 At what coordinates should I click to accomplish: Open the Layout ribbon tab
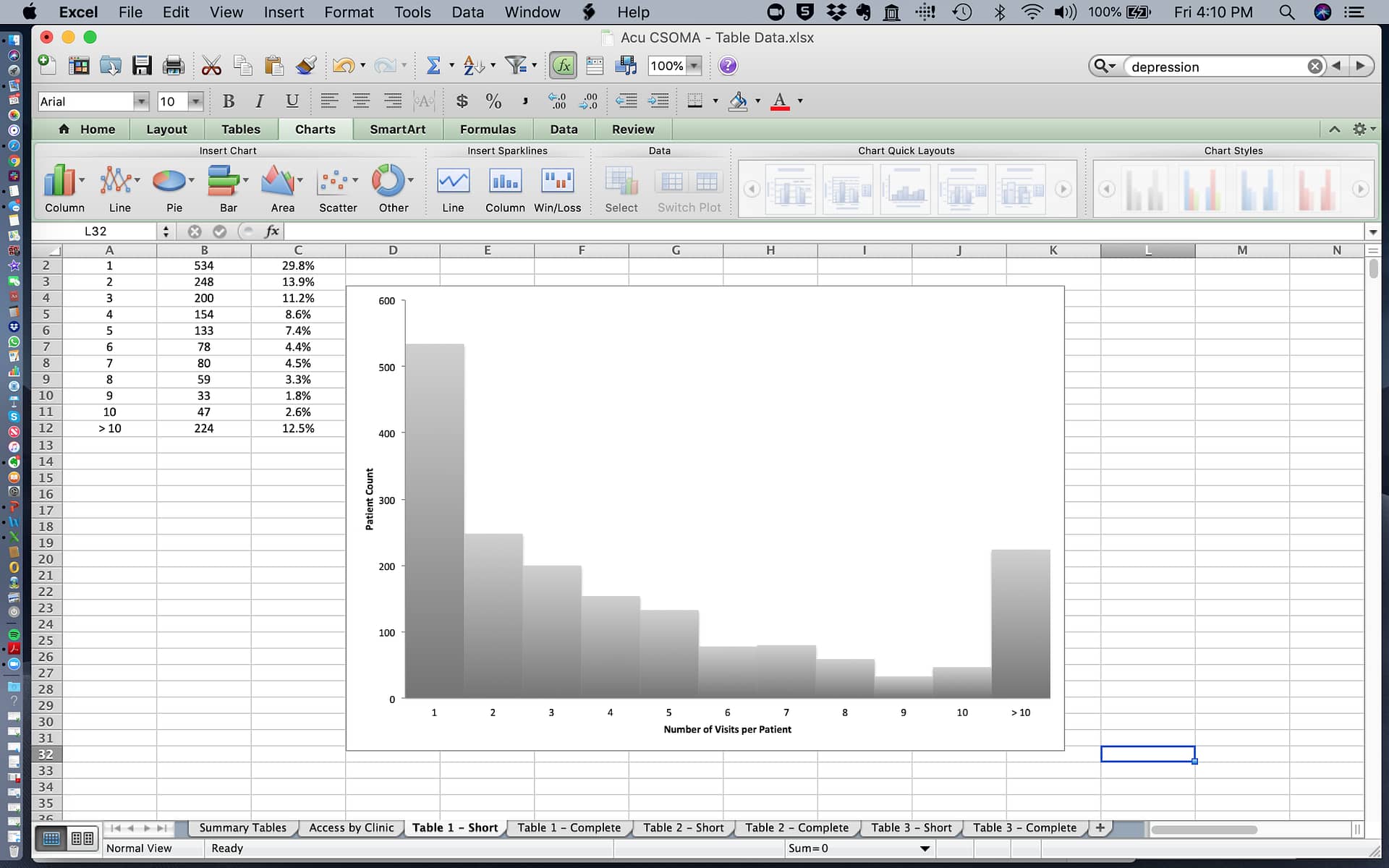(166, 129)
